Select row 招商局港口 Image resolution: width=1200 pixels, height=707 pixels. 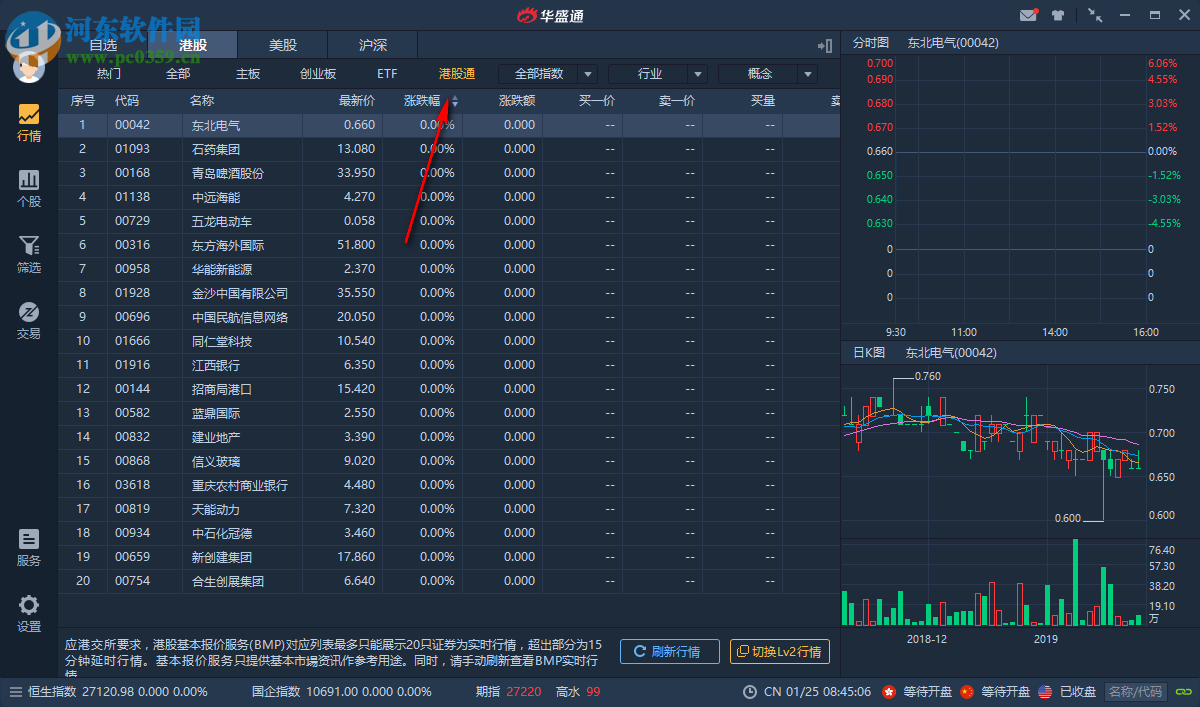[x=449, y=389]
